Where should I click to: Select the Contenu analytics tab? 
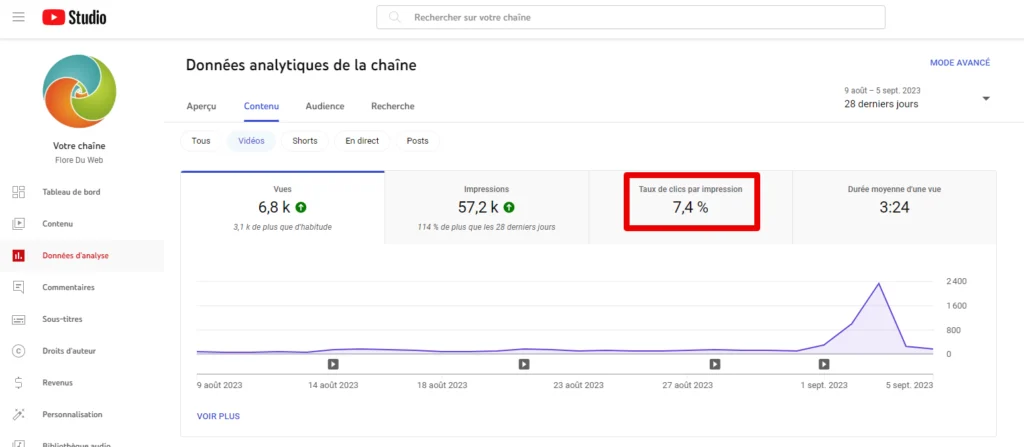tap(261, 106)
